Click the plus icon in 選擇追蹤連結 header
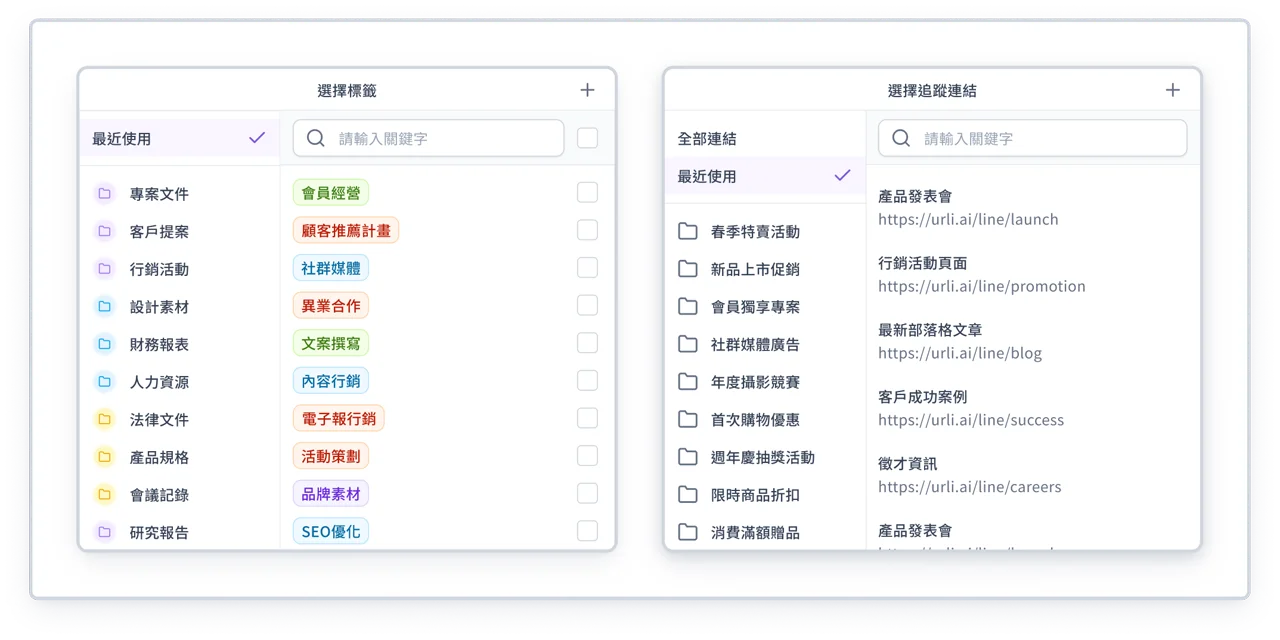This screenshot has width=1280, height=640. [1173, 90]
